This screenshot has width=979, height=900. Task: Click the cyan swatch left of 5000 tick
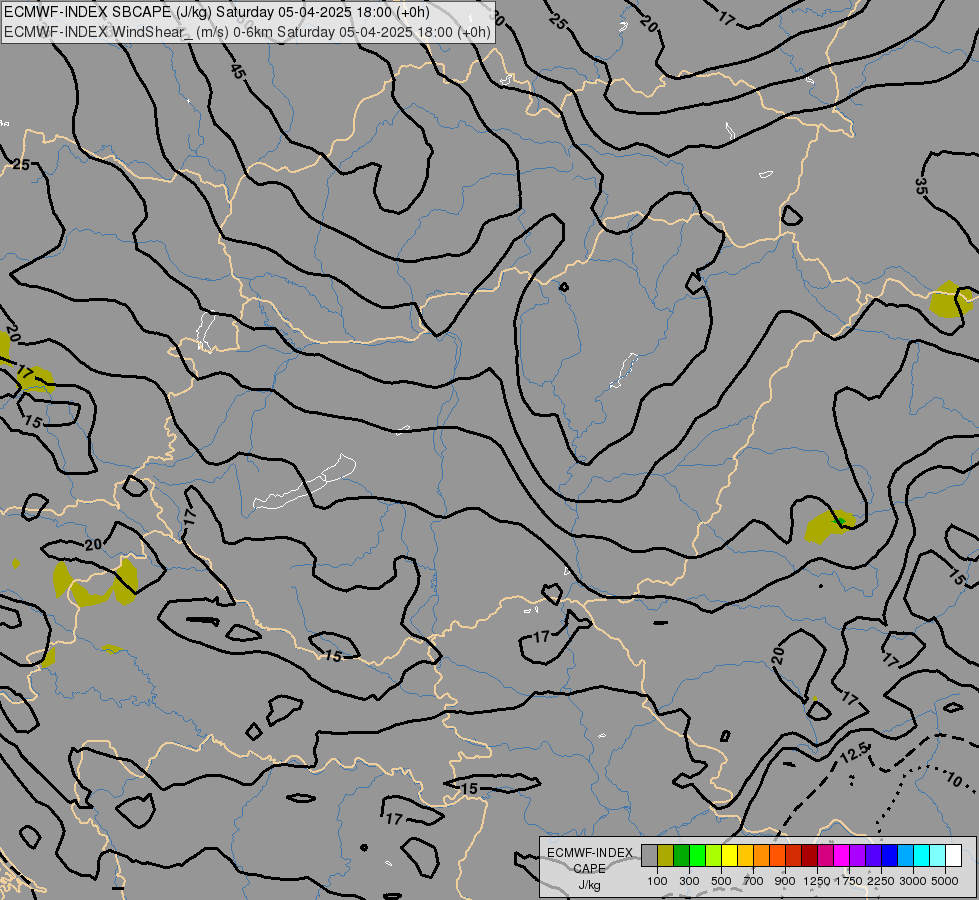937,856
